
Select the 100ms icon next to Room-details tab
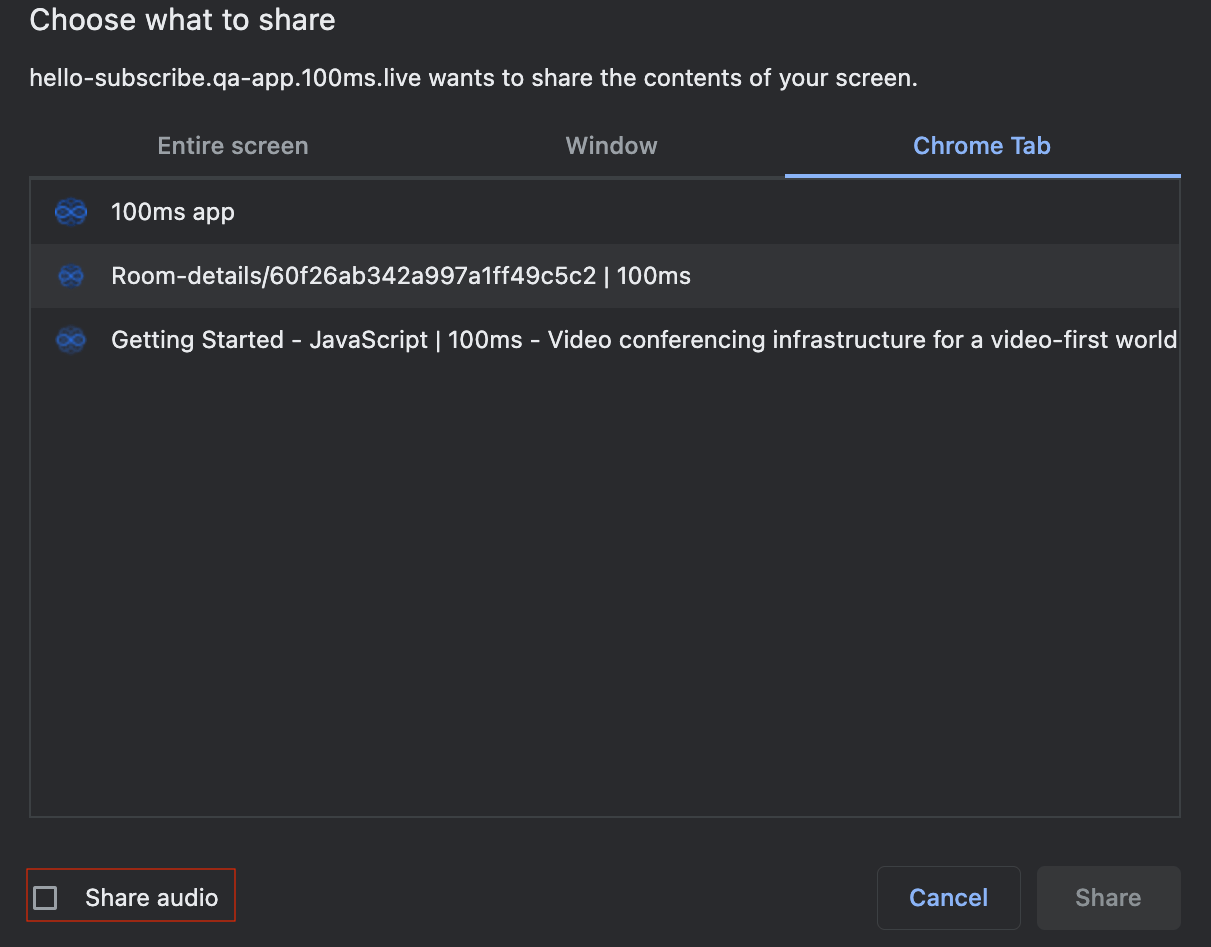tap(71, 276)
